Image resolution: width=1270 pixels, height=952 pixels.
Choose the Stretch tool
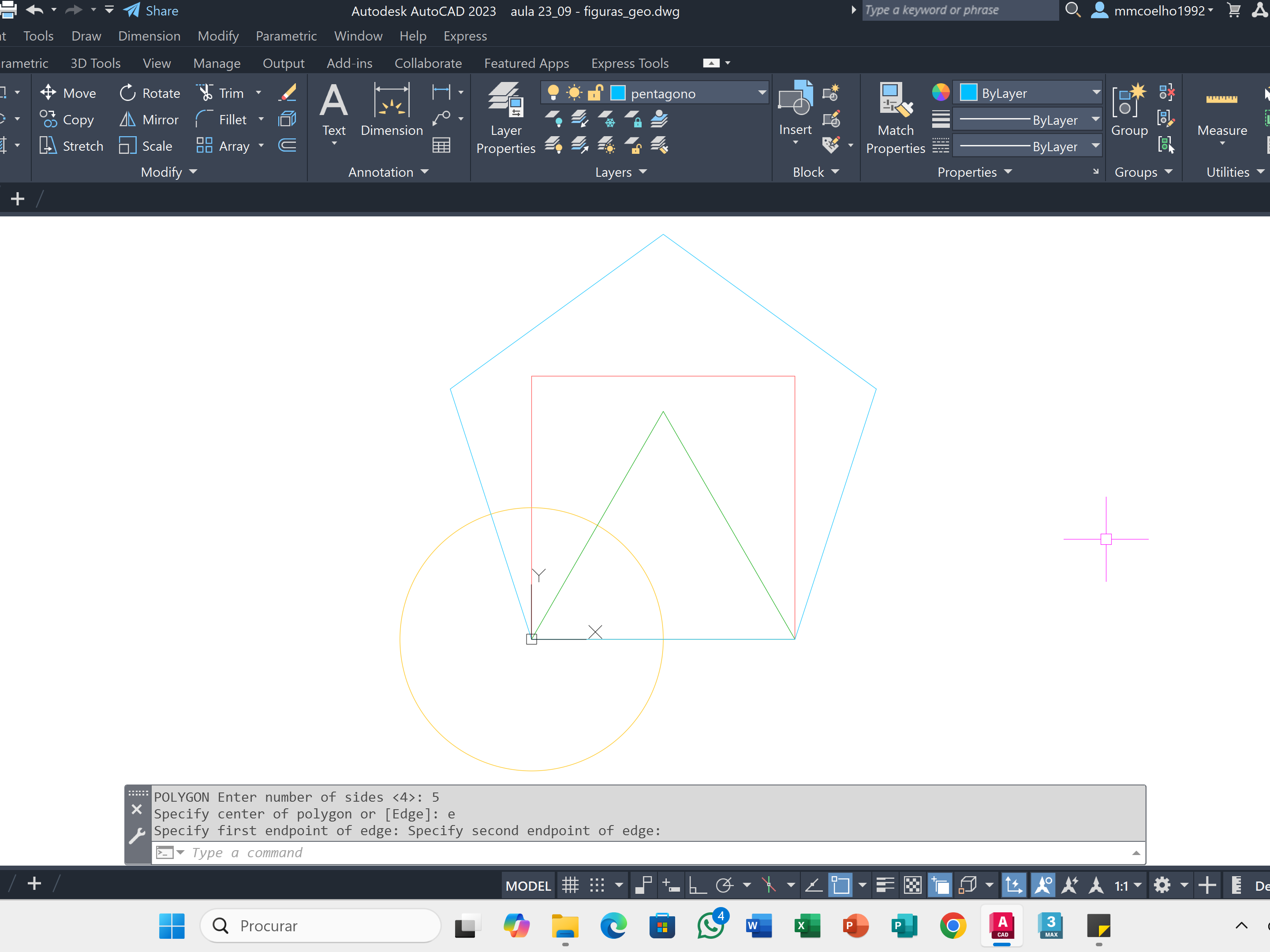(72, 146)
